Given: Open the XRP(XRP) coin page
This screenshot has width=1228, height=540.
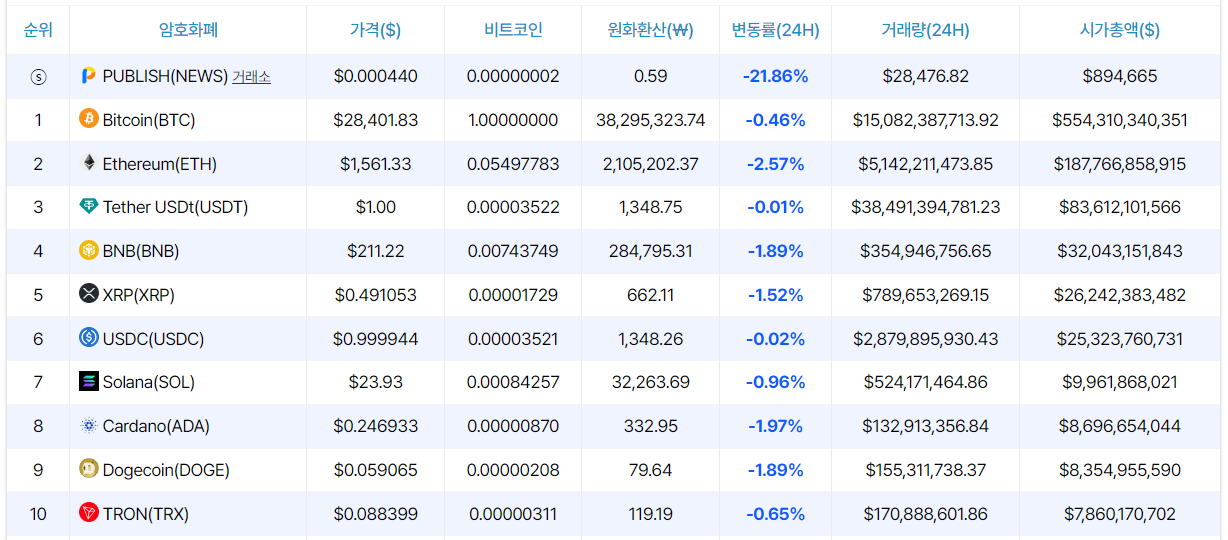Looking at the screenshot, I should (139, 295).
